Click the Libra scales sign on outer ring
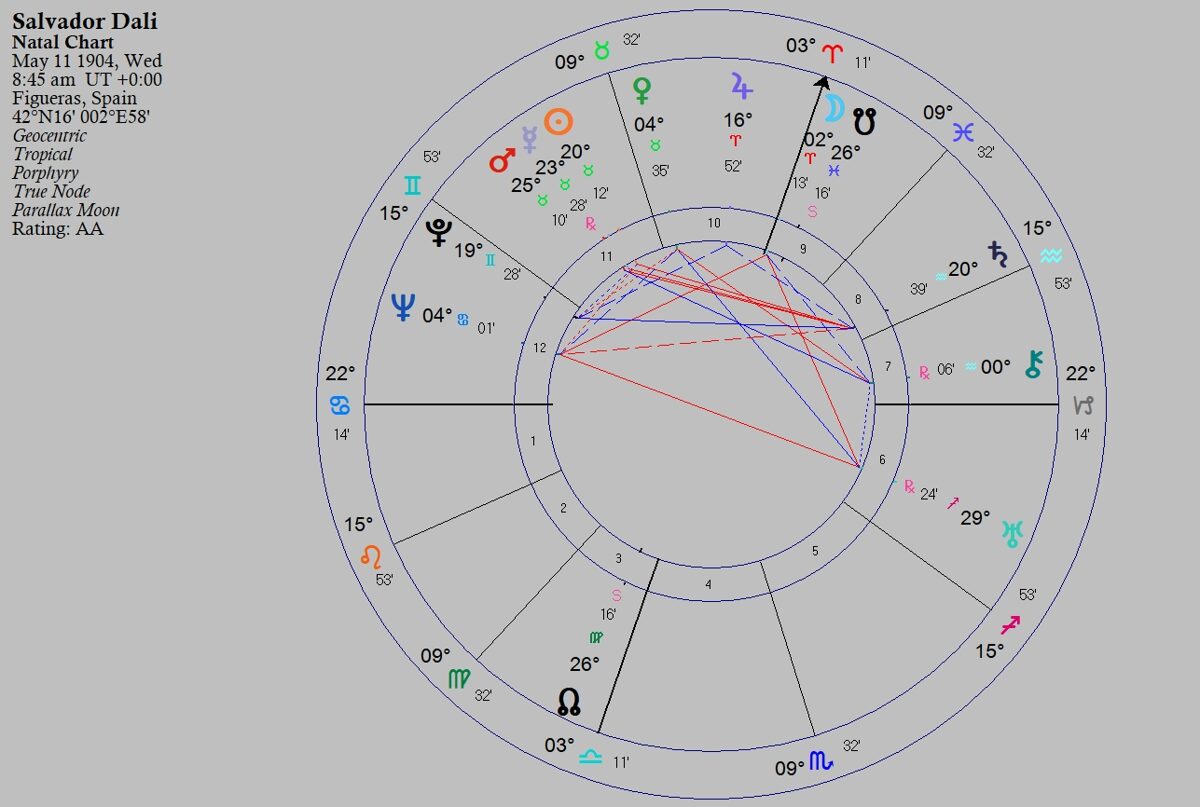The height and width of the screenshot is (807, 1200). [x=591, y=756]
